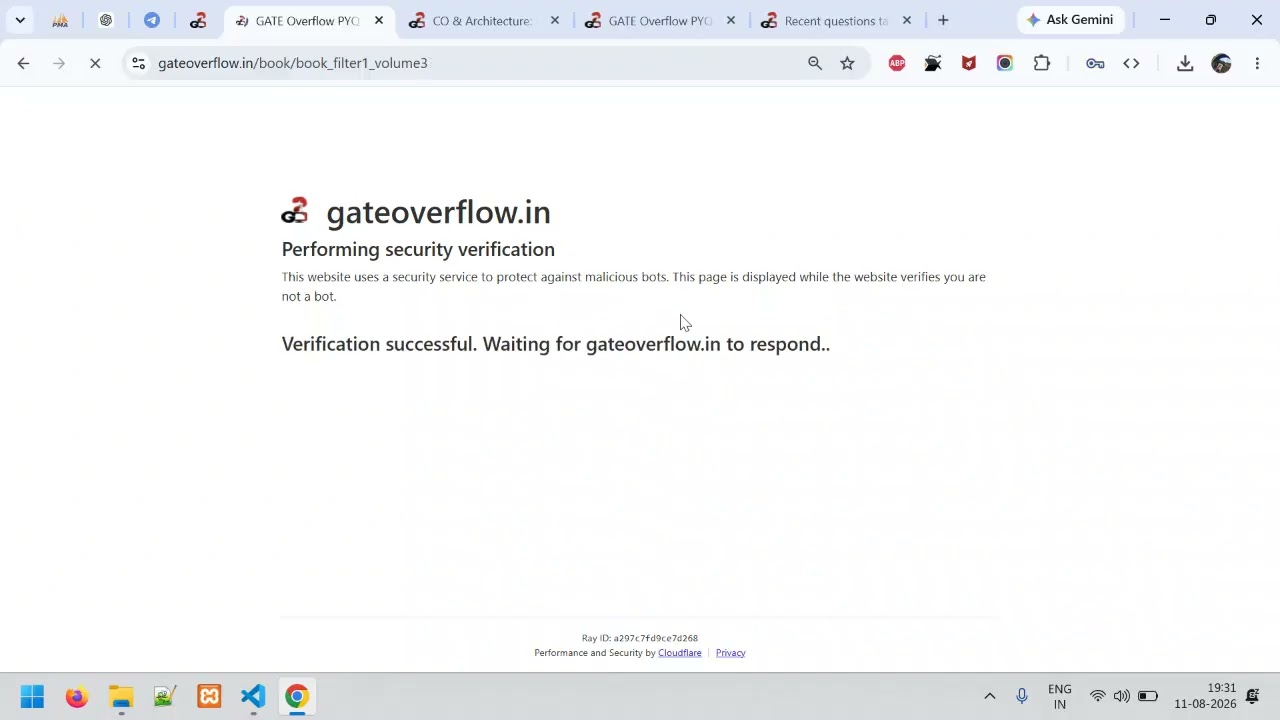The image size is (1280, 720).
Task: Open a new browser tab
Action: click(943, 20)
